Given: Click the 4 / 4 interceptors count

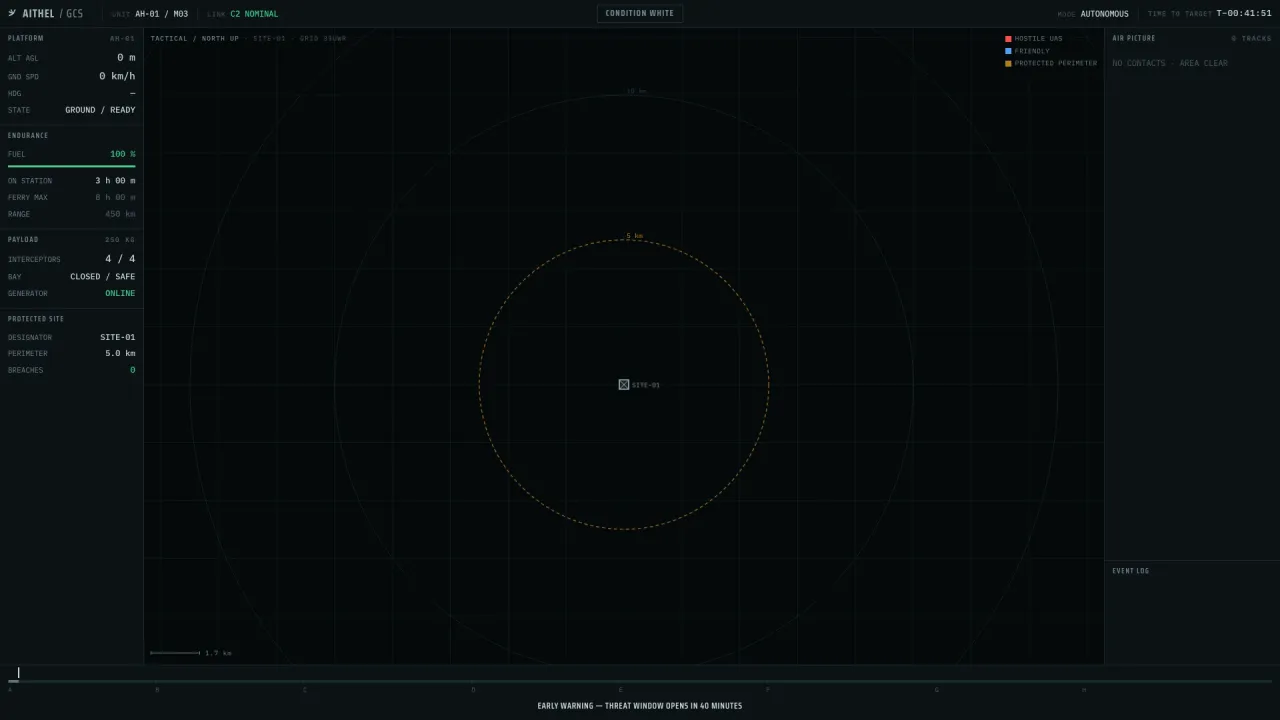Looking at the screenshot, I should coord(120,259).
